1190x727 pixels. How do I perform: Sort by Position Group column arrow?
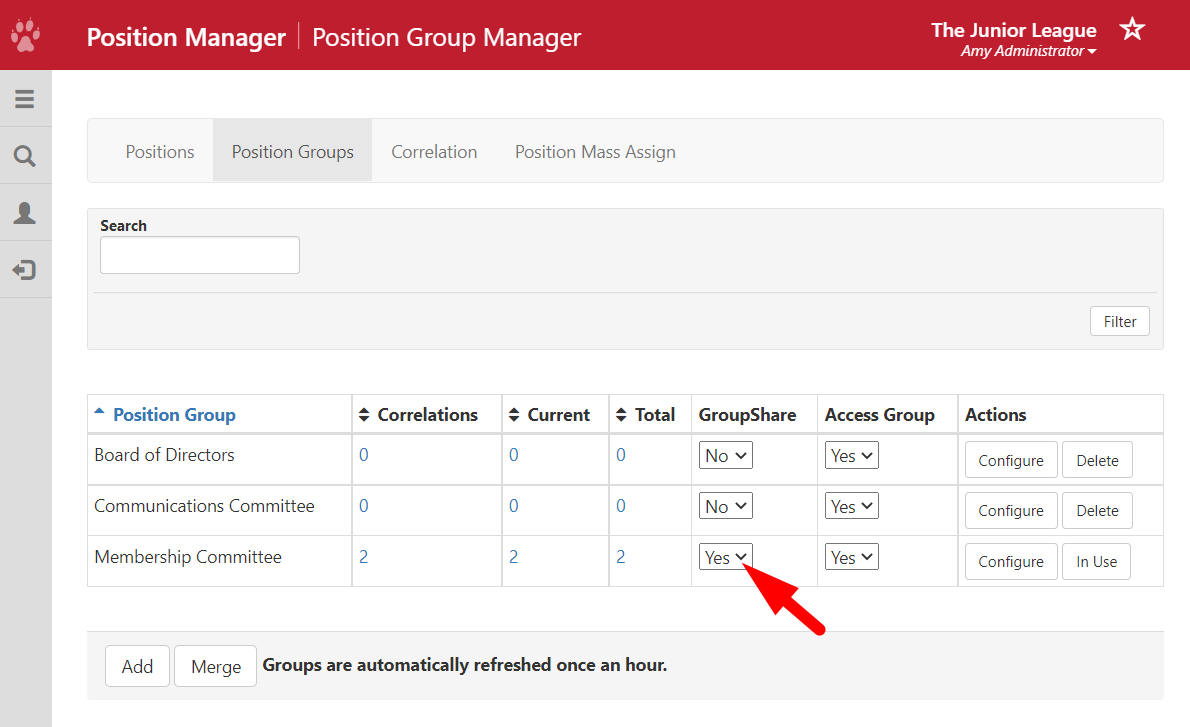(99, 411)
